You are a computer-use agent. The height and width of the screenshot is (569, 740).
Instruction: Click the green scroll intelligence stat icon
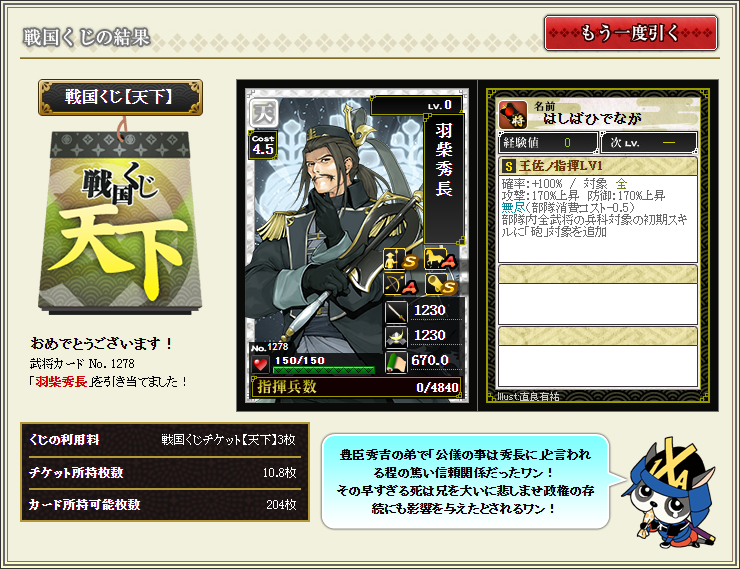pos(396,362)
